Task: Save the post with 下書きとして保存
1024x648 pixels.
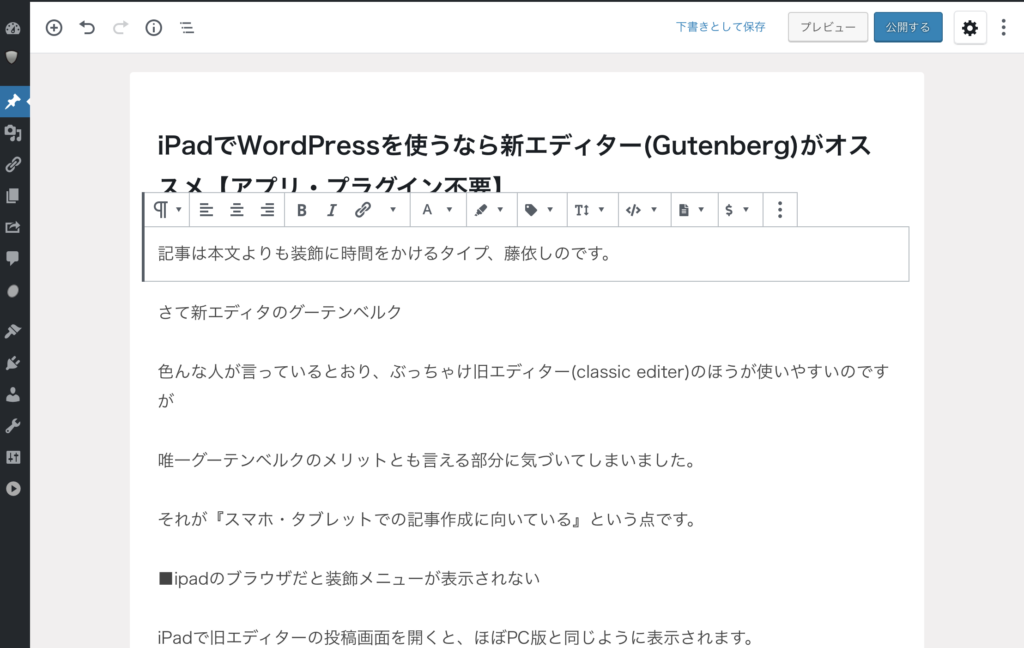Action: coord(720,27)
